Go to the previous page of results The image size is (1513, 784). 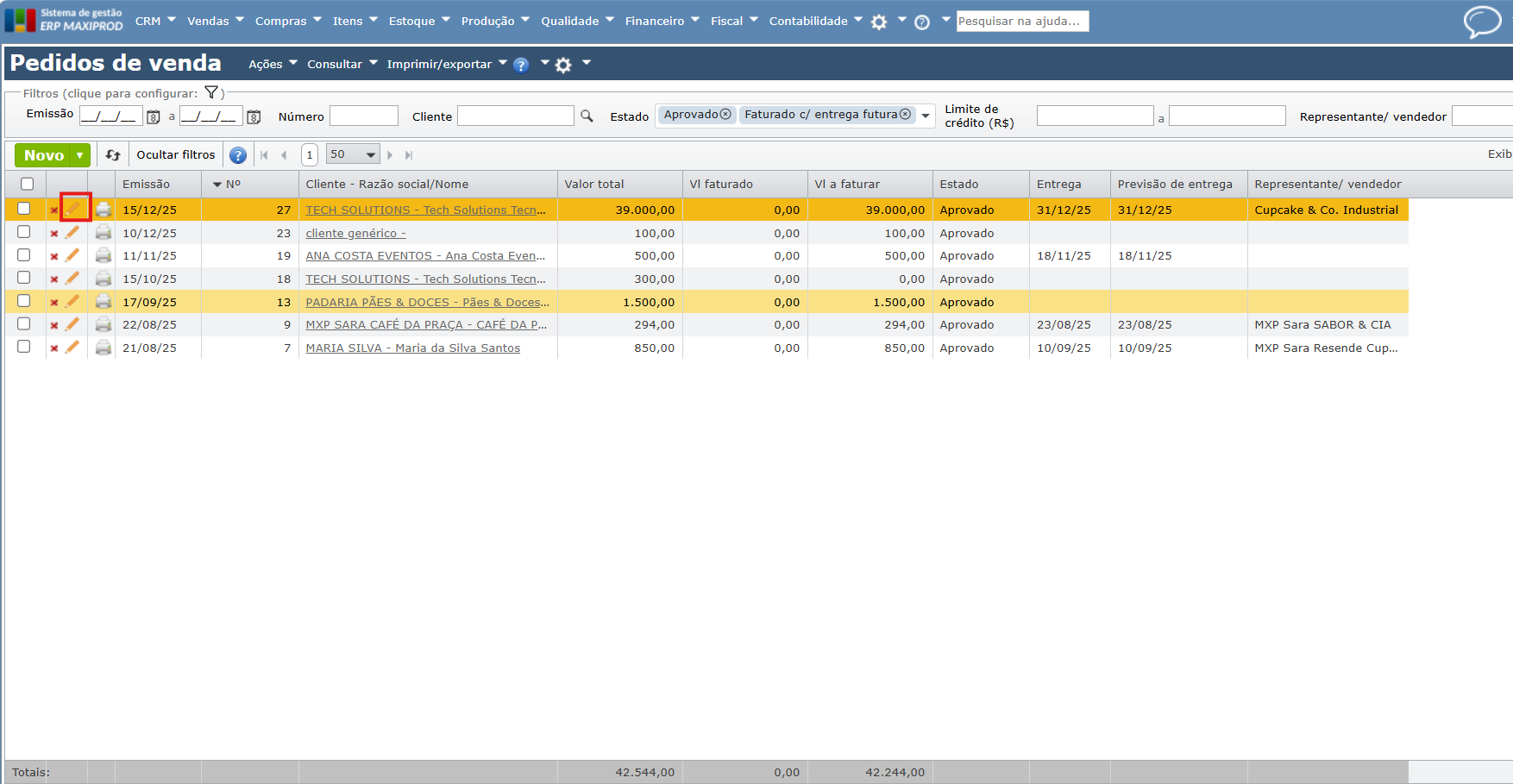(284, 155)
